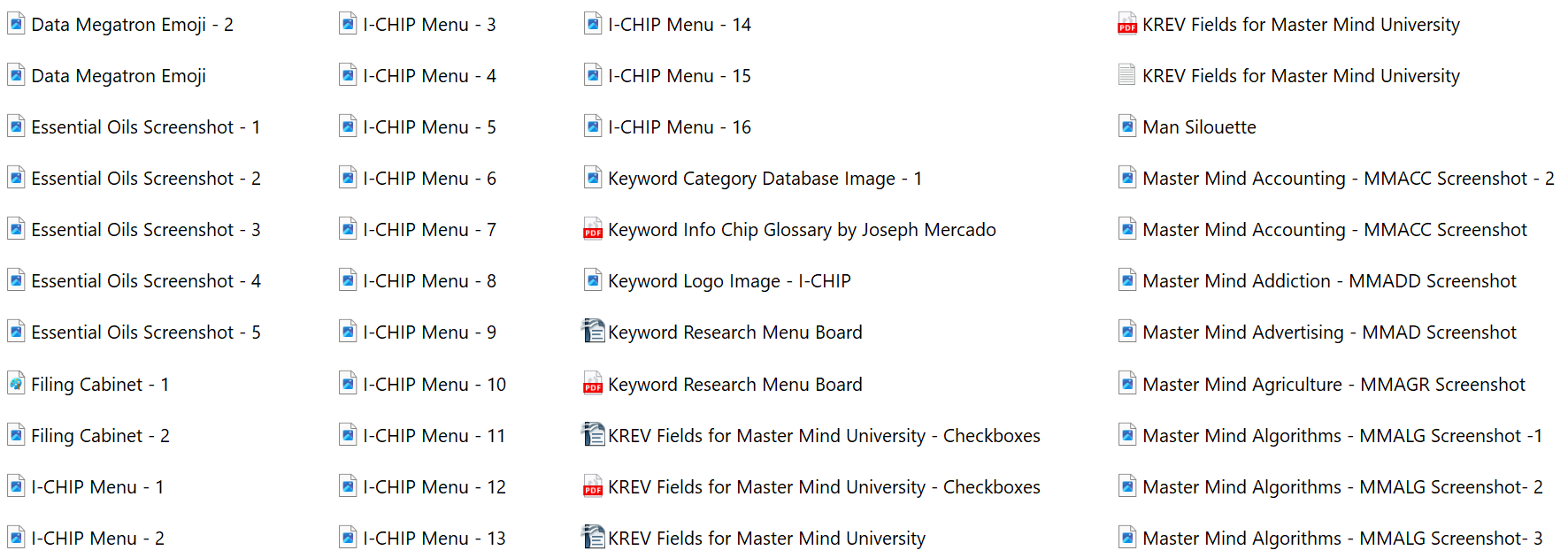
Task: Click the PDF icon of Keyword Info Chip Glossary
Action: coord(592,230)
